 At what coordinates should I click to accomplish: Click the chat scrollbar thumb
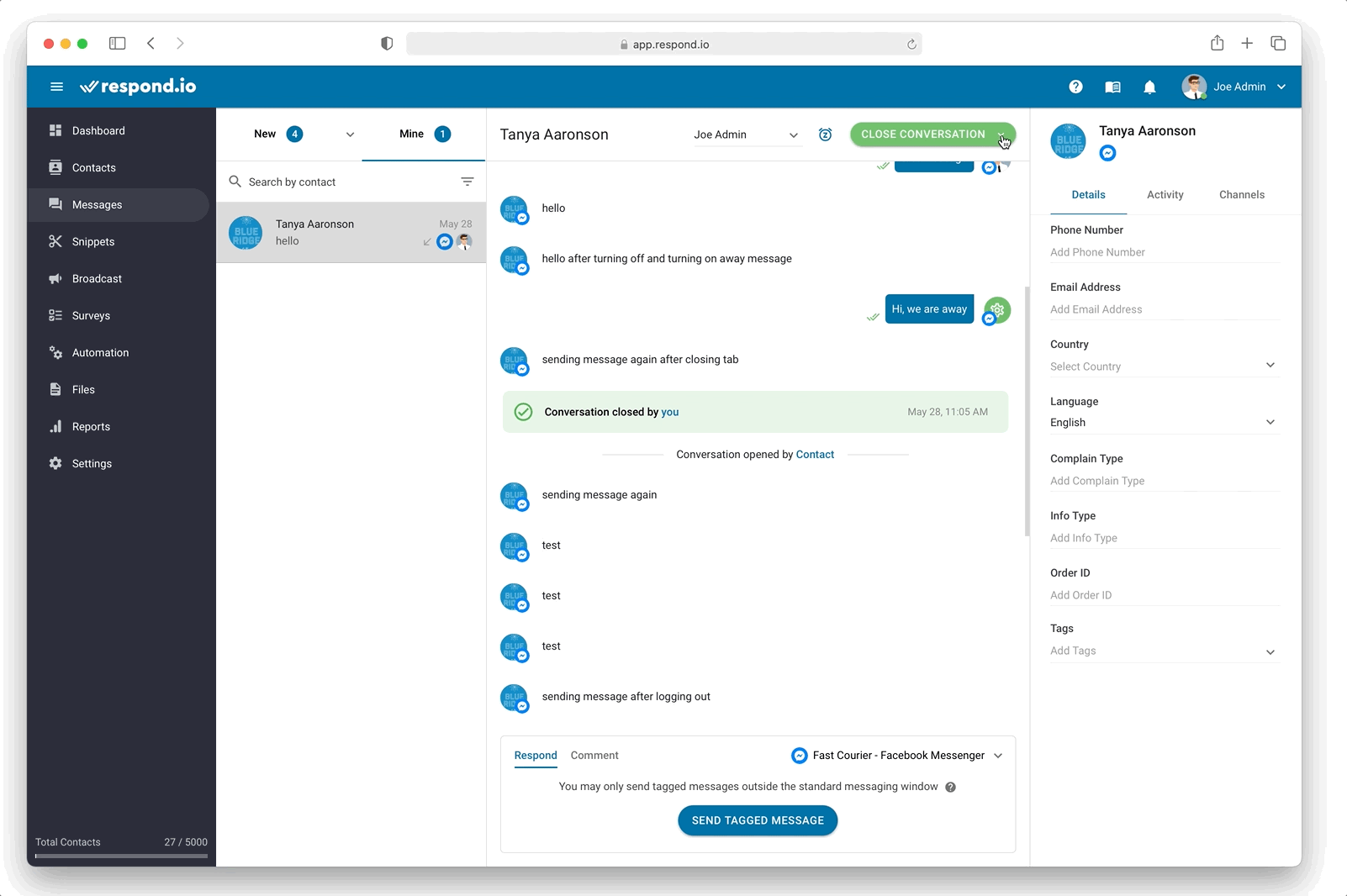tap(1027, 411)
